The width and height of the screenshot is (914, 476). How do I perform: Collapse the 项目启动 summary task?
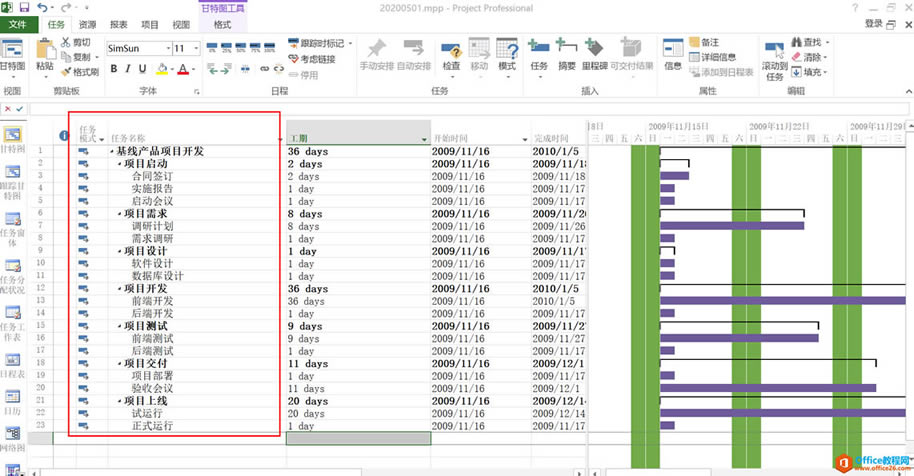point(119,165)
